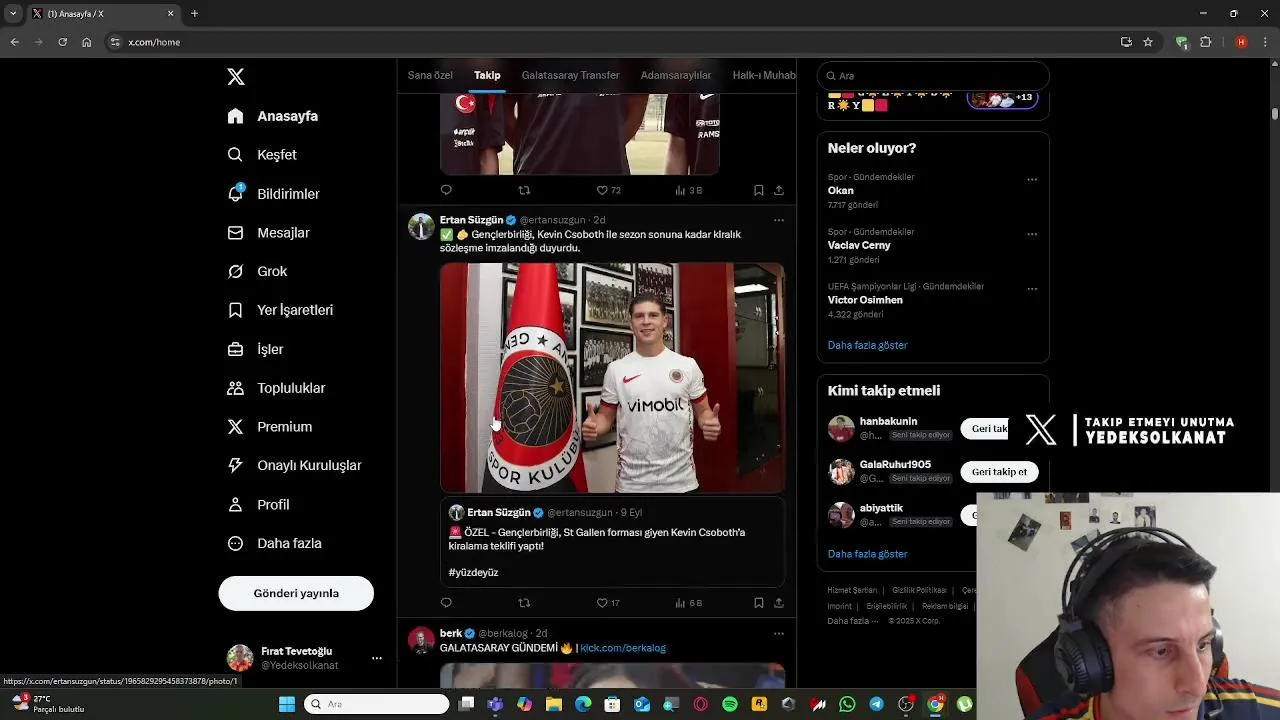
Task: Share Ertan Süzgün's Gençlerbirliği post
Action: pos(779,603)
